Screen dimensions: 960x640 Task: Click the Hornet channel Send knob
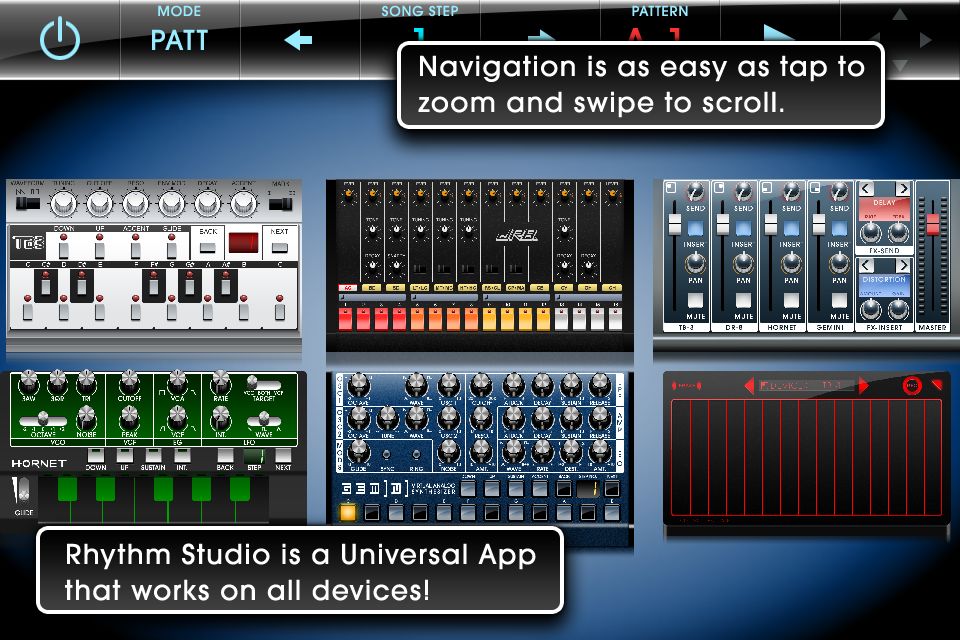tap(791, 192)
